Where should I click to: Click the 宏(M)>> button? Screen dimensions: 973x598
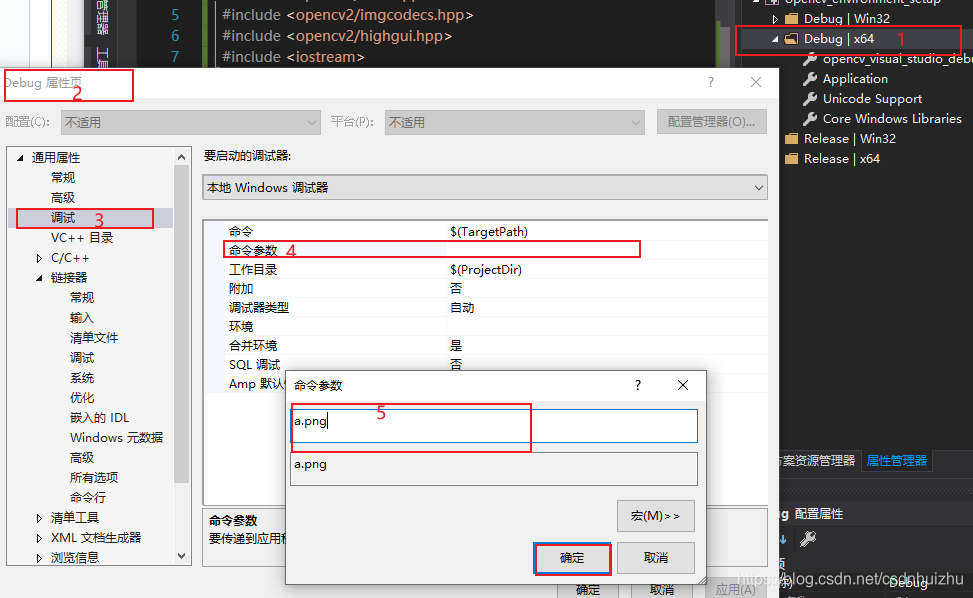pos(655,515)
